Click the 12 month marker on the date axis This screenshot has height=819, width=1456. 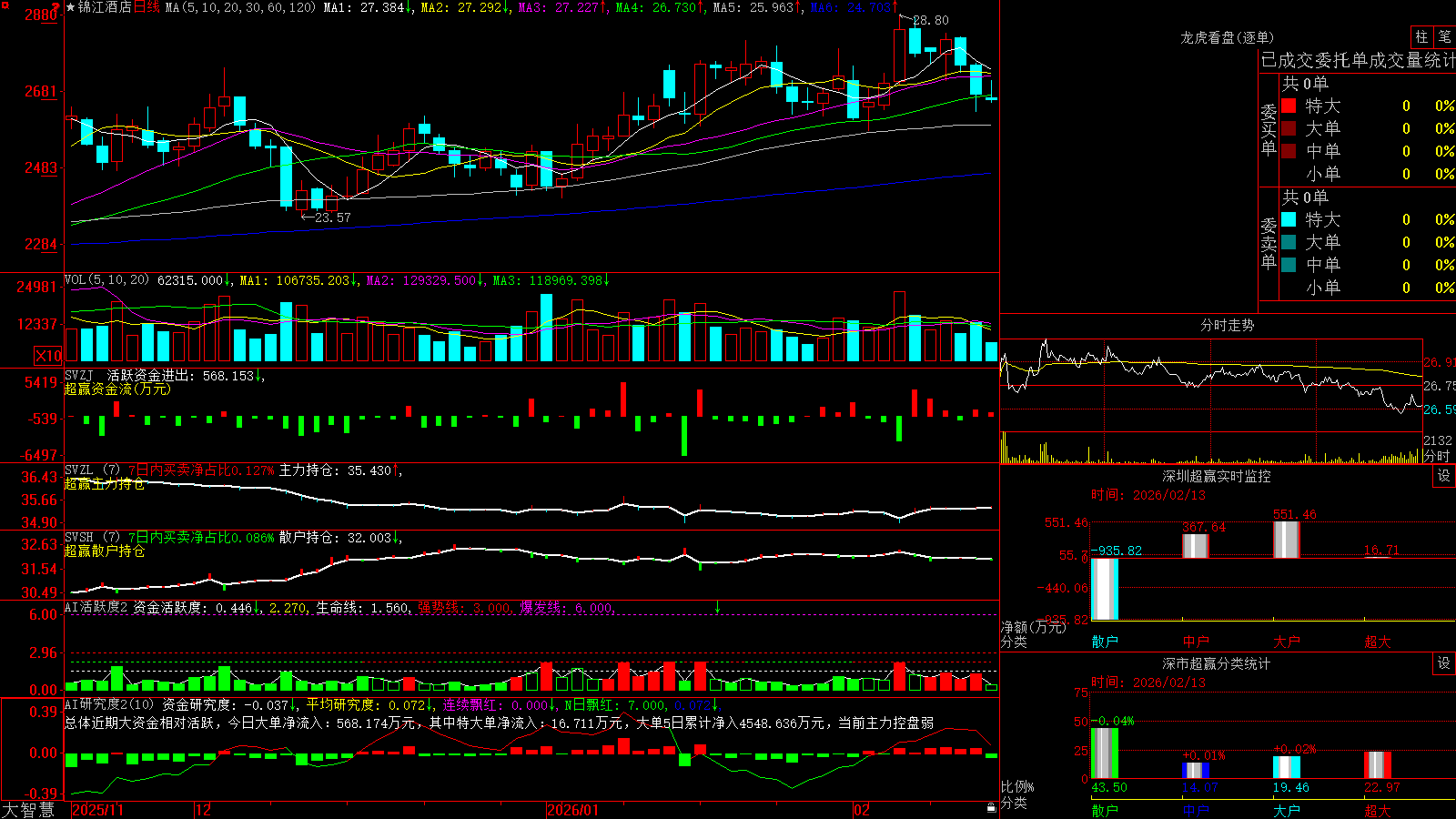click(x=204, y=810)
